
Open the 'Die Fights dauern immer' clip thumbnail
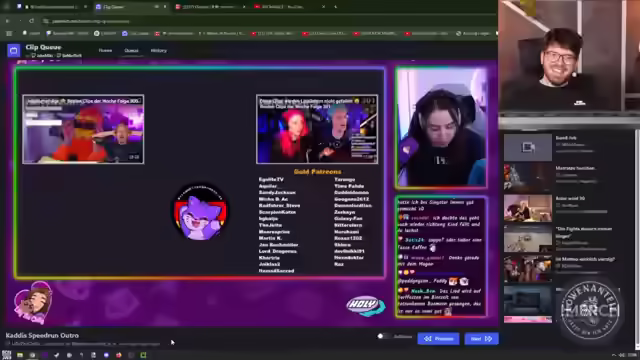[528, 238]
